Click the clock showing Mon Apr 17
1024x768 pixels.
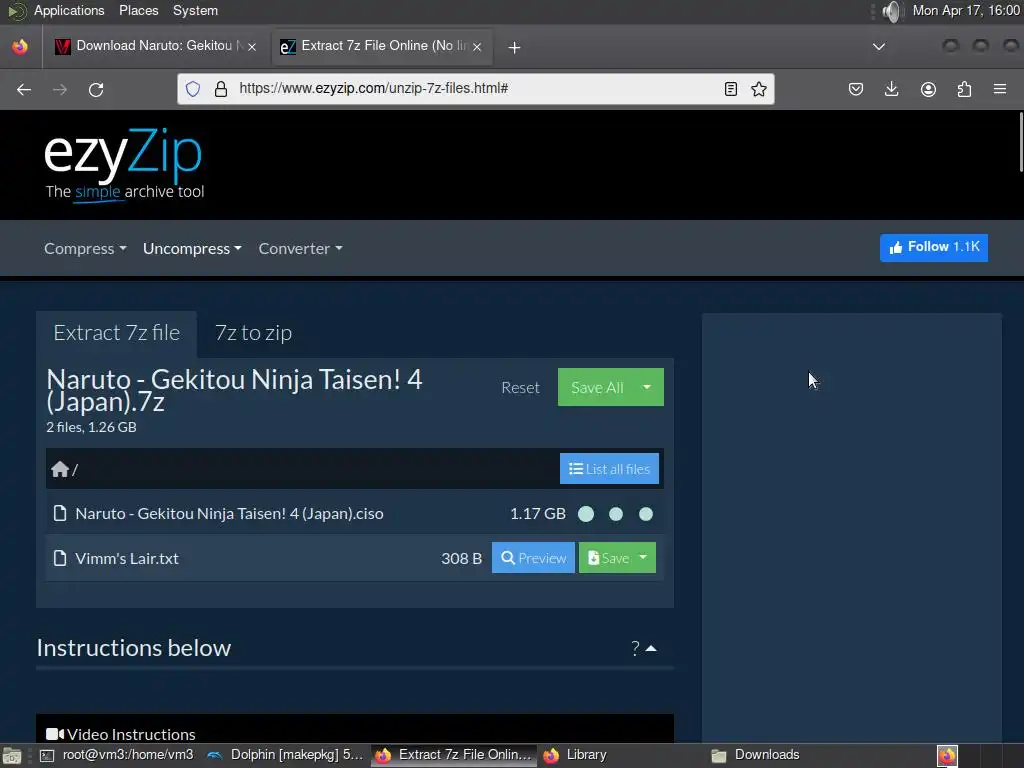tap(966, 10)
